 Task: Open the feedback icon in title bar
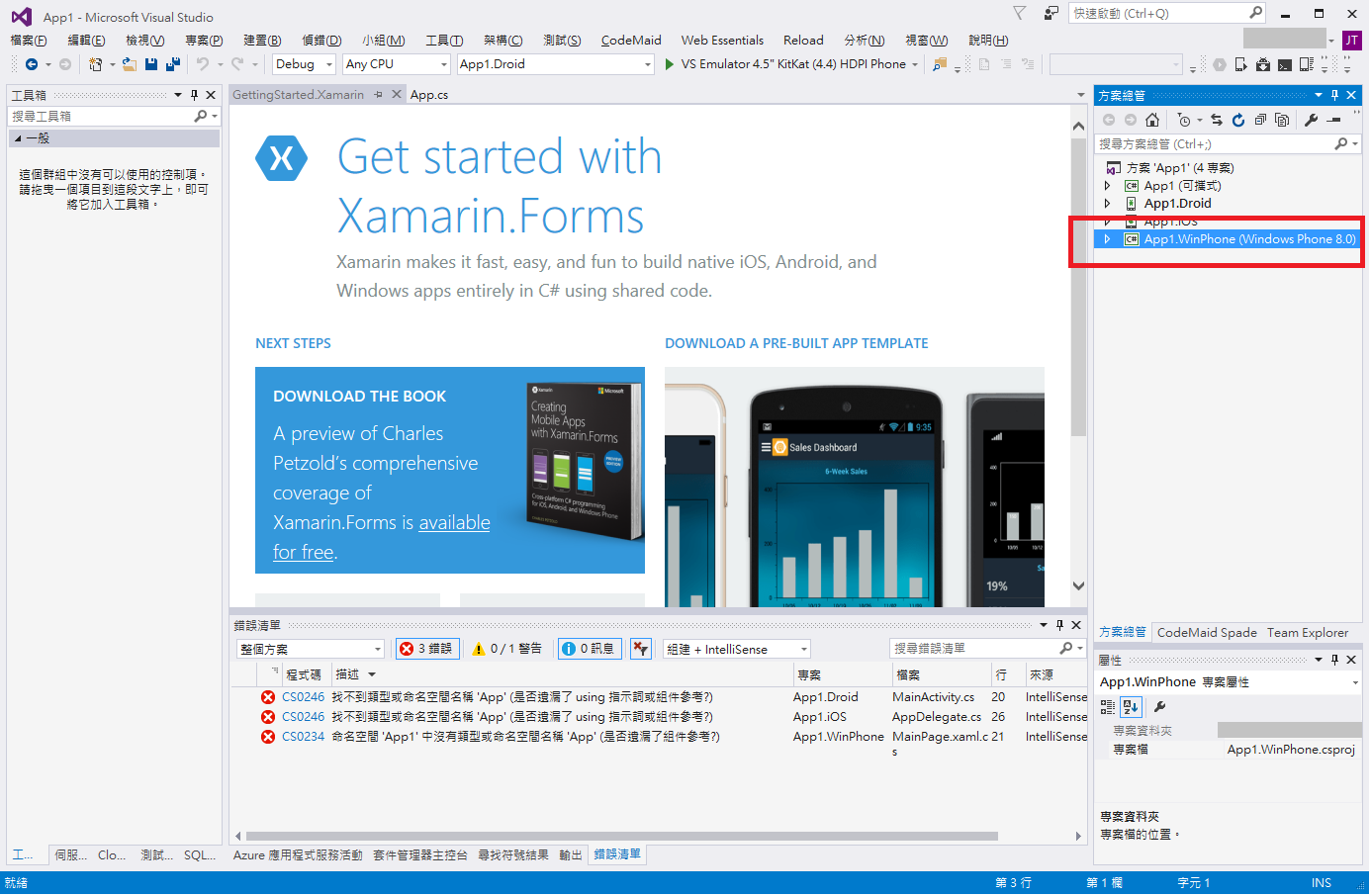point(1051,14)
